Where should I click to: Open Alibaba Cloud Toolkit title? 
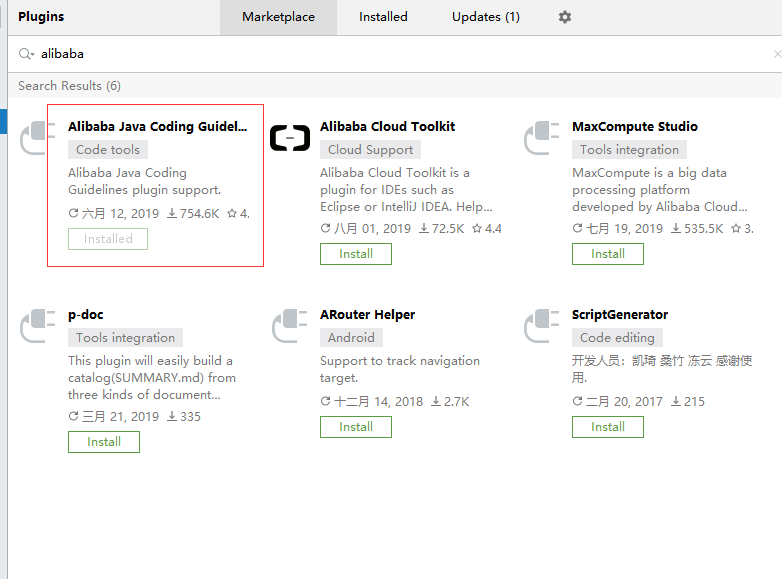tap(388, 127)
